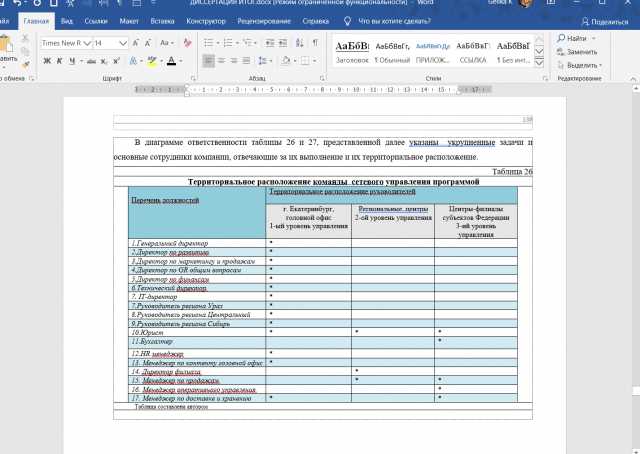Image resolution: width=640 pixels, height=454 pixels.
Task: Apply text highlight color
Action: pos(152,61)
